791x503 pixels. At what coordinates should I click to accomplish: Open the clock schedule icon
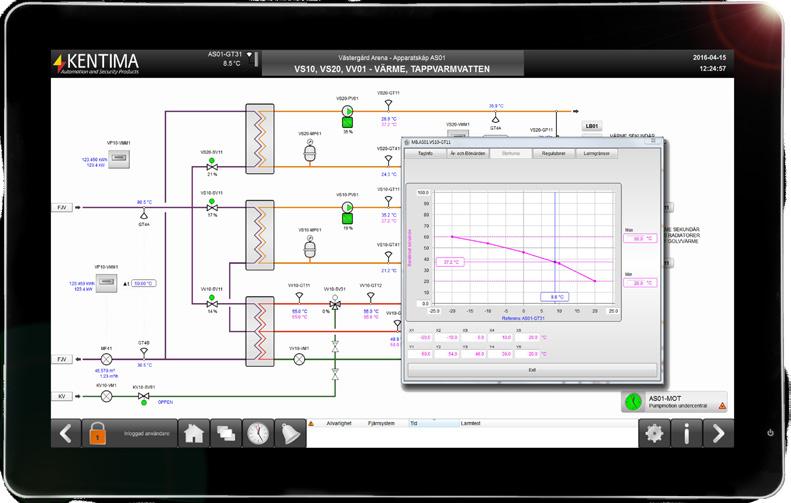click(258, 433)
